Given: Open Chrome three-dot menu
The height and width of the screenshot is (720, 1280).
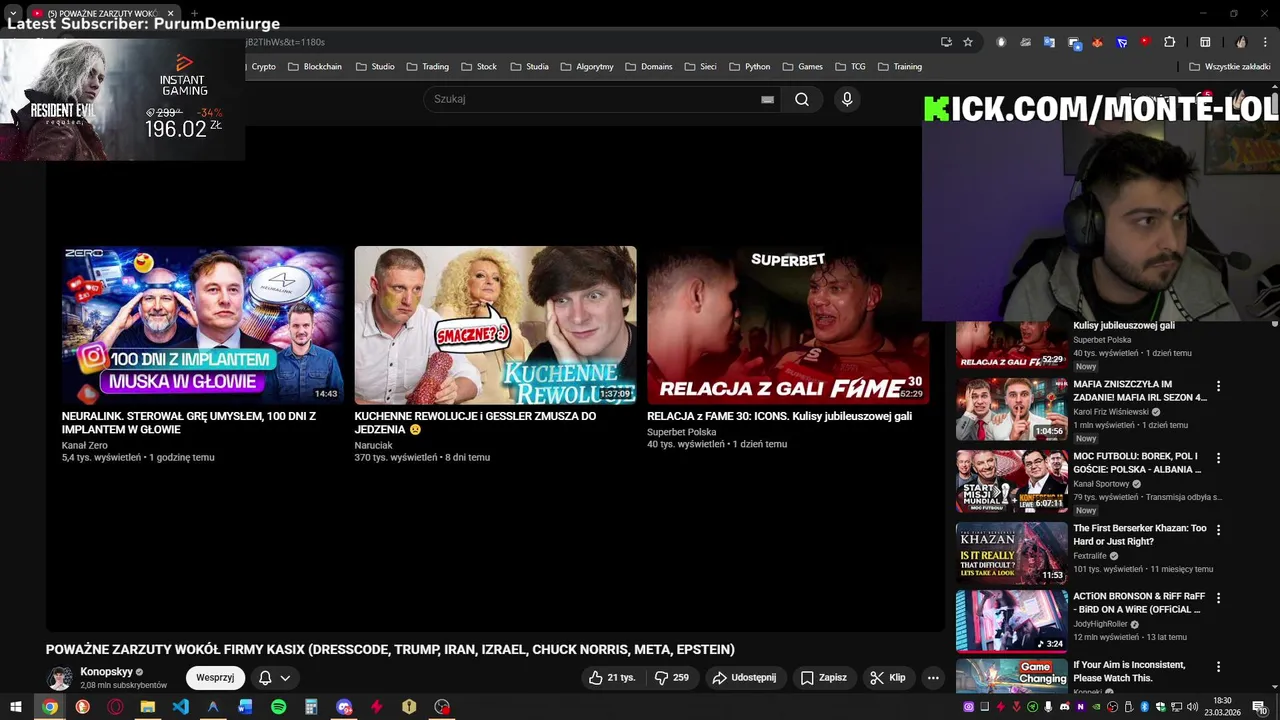Looking at the screenshot, I should pyautogui.click(x=1266, y=42).
